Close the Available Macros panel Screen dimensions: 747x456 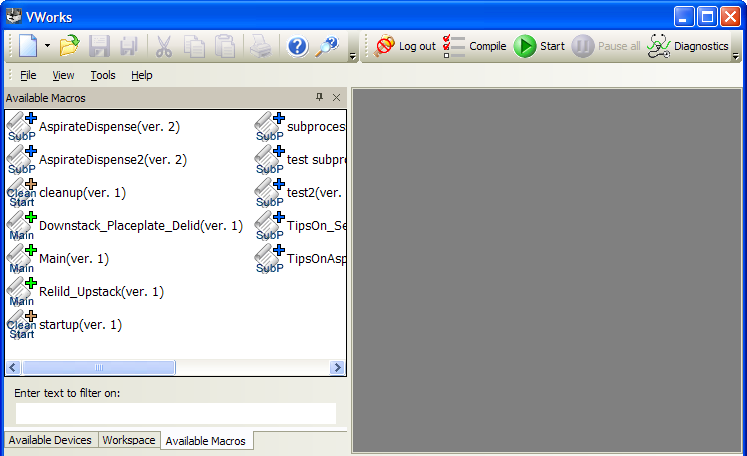336,98
